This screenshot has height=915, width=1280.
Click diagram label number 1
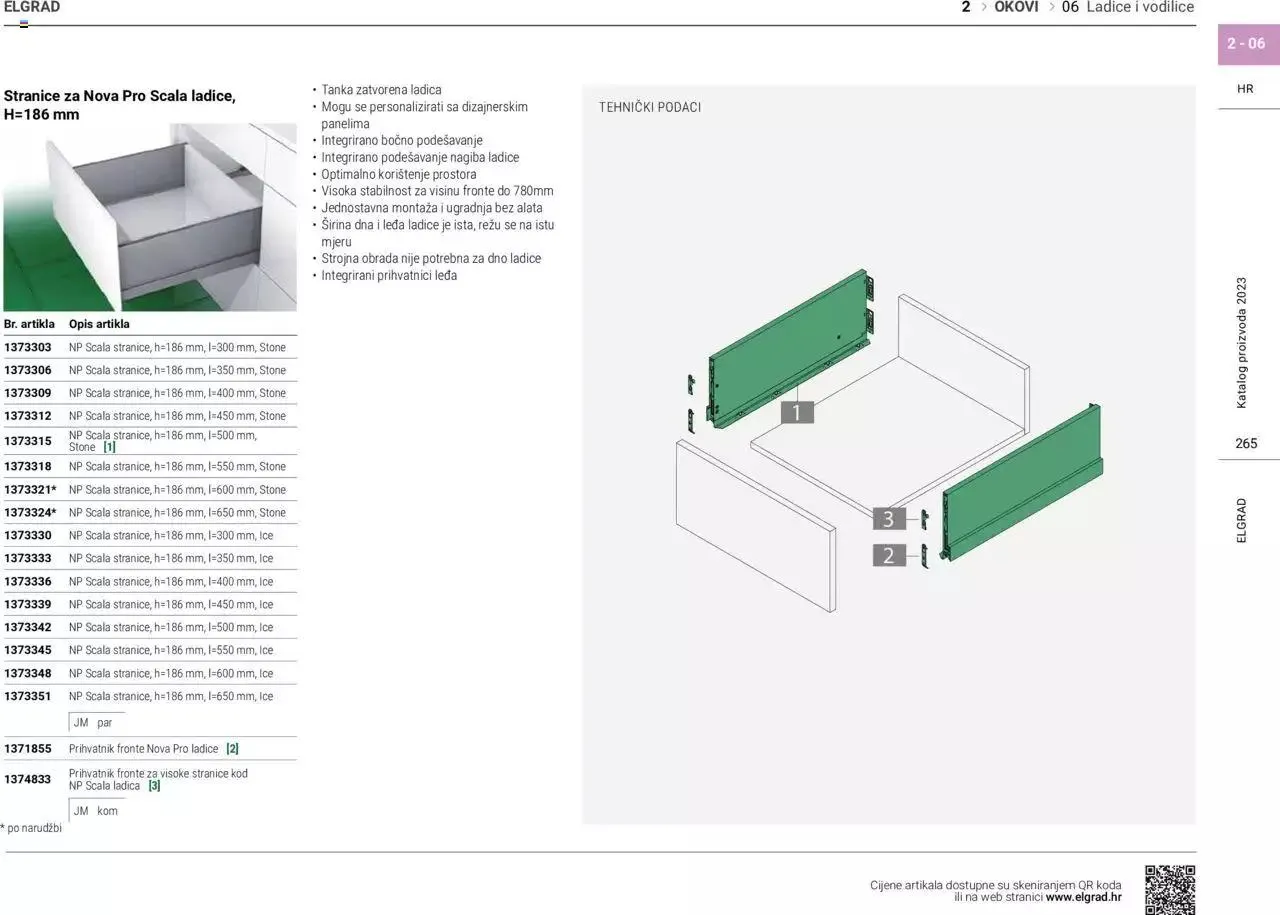797,412
